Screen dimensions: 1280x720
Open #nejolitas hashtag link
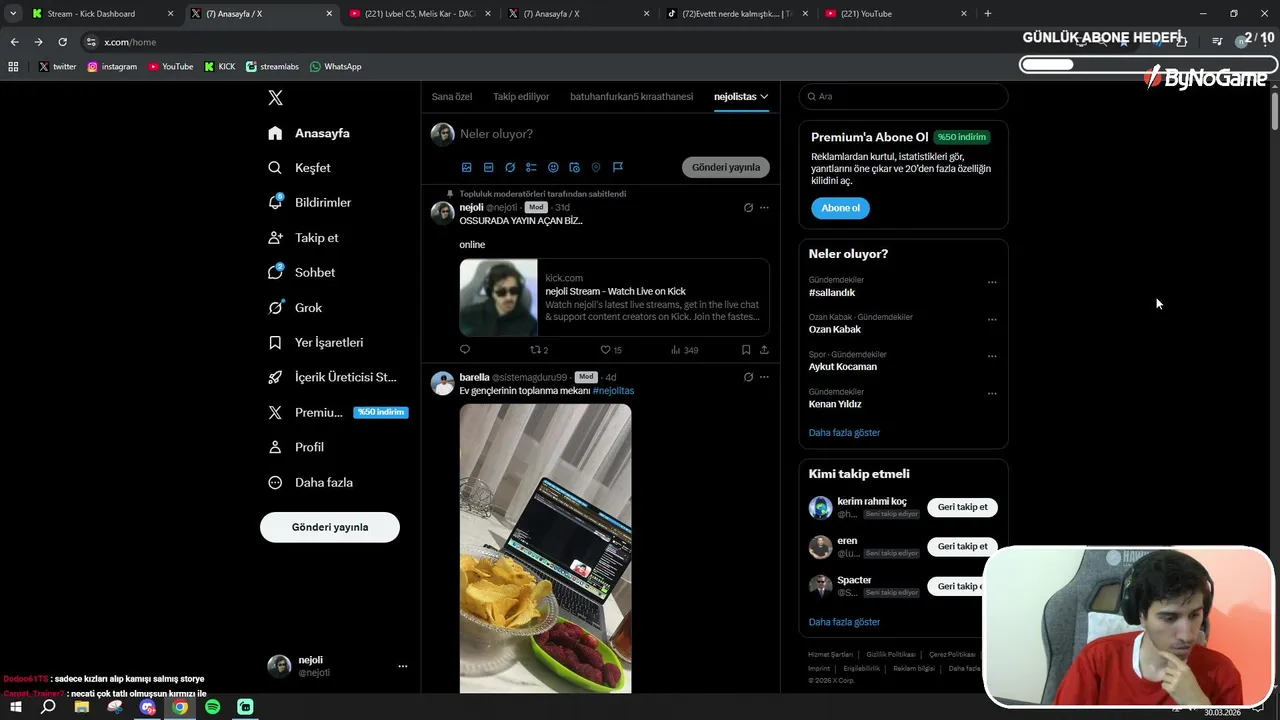[613, 390]
